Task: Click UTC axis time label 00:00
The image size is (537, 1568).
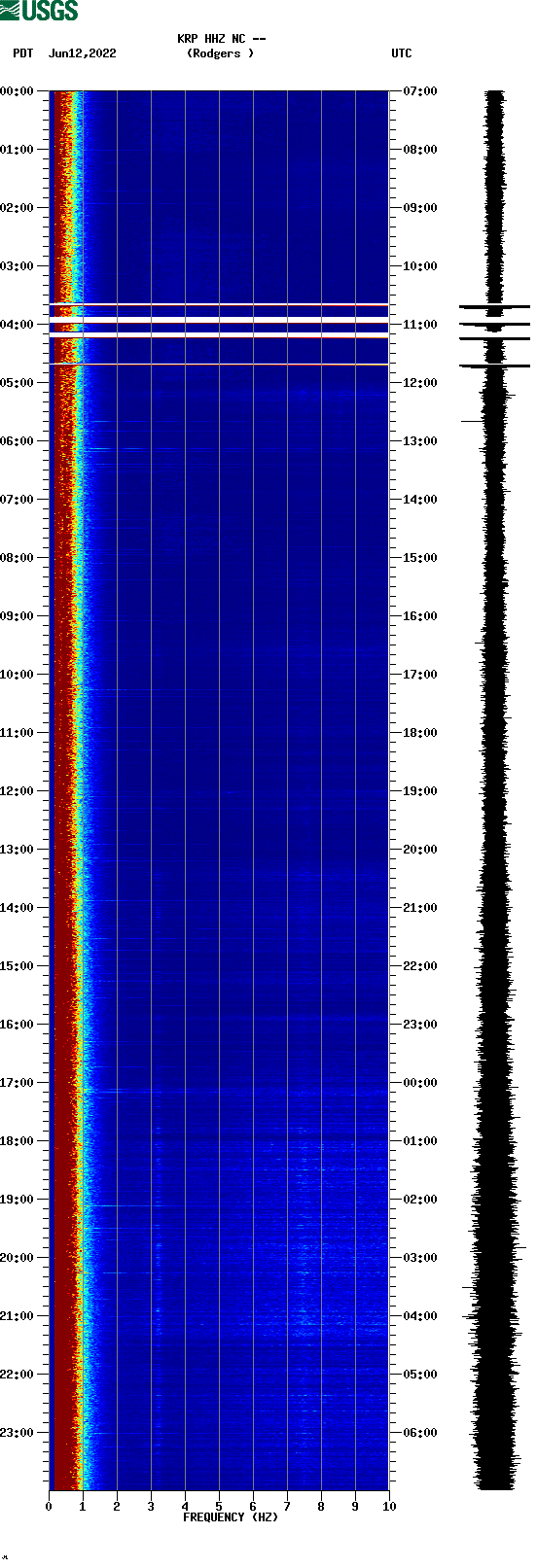Action: click(420, 1083)
